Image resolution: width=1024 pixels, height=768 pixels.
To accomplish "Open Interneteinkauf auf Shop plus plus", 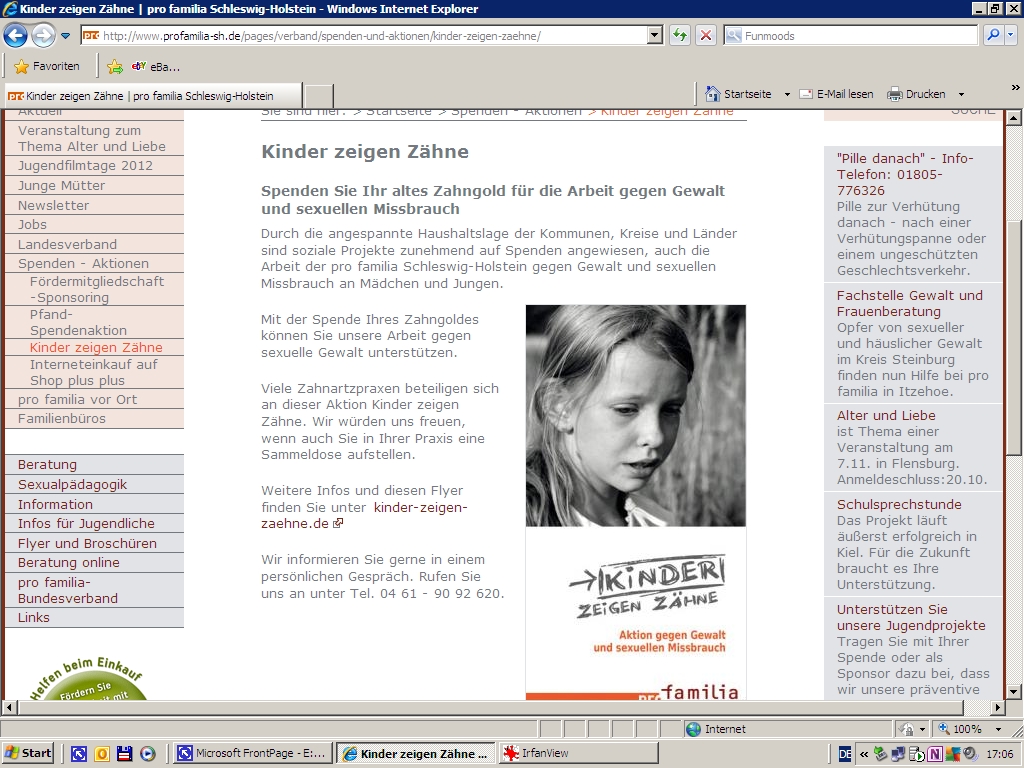I will click(93, 372).
